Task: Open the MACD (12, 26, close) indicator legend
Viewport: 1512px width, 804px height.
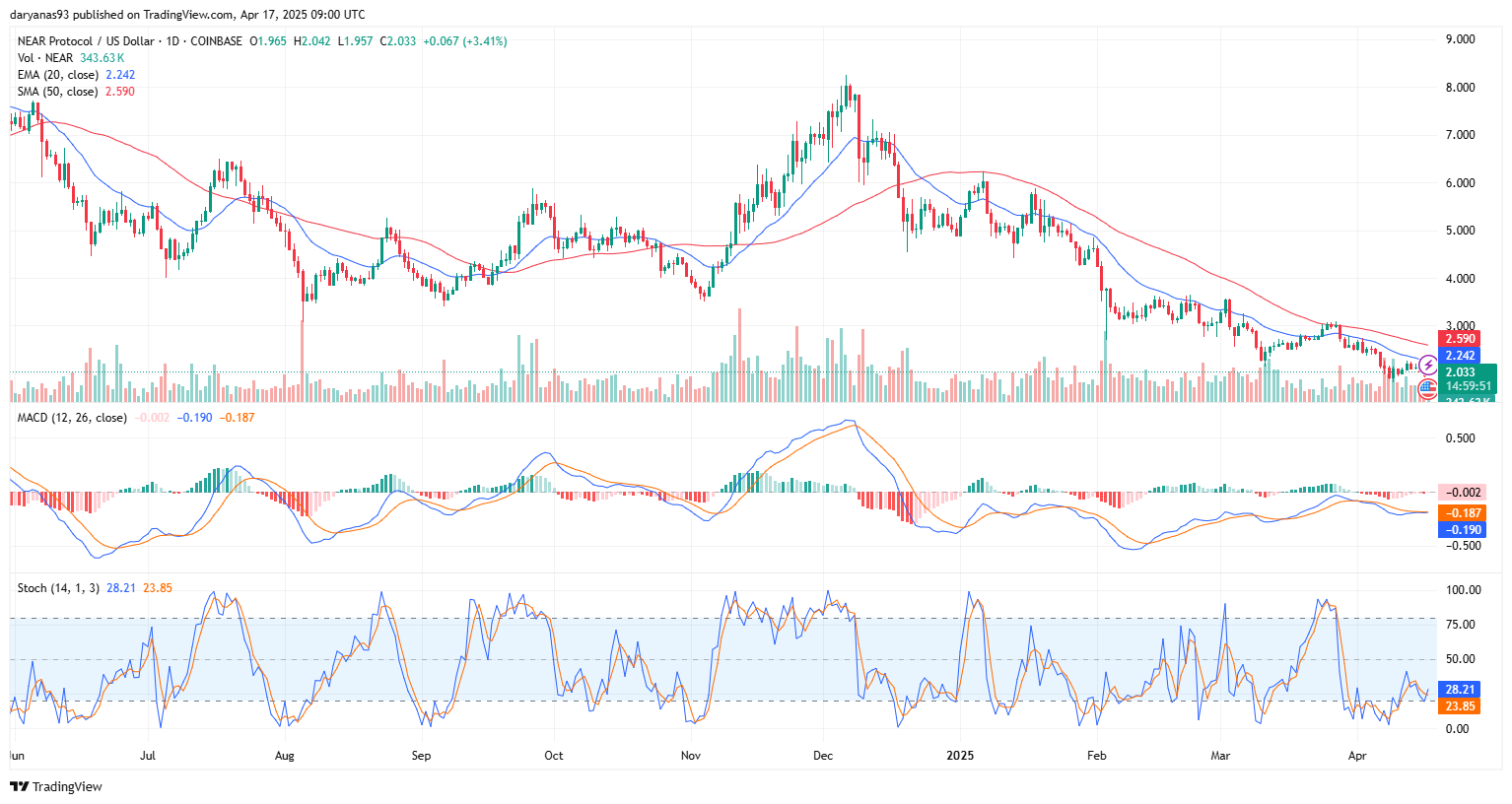Action: (72, 418)
